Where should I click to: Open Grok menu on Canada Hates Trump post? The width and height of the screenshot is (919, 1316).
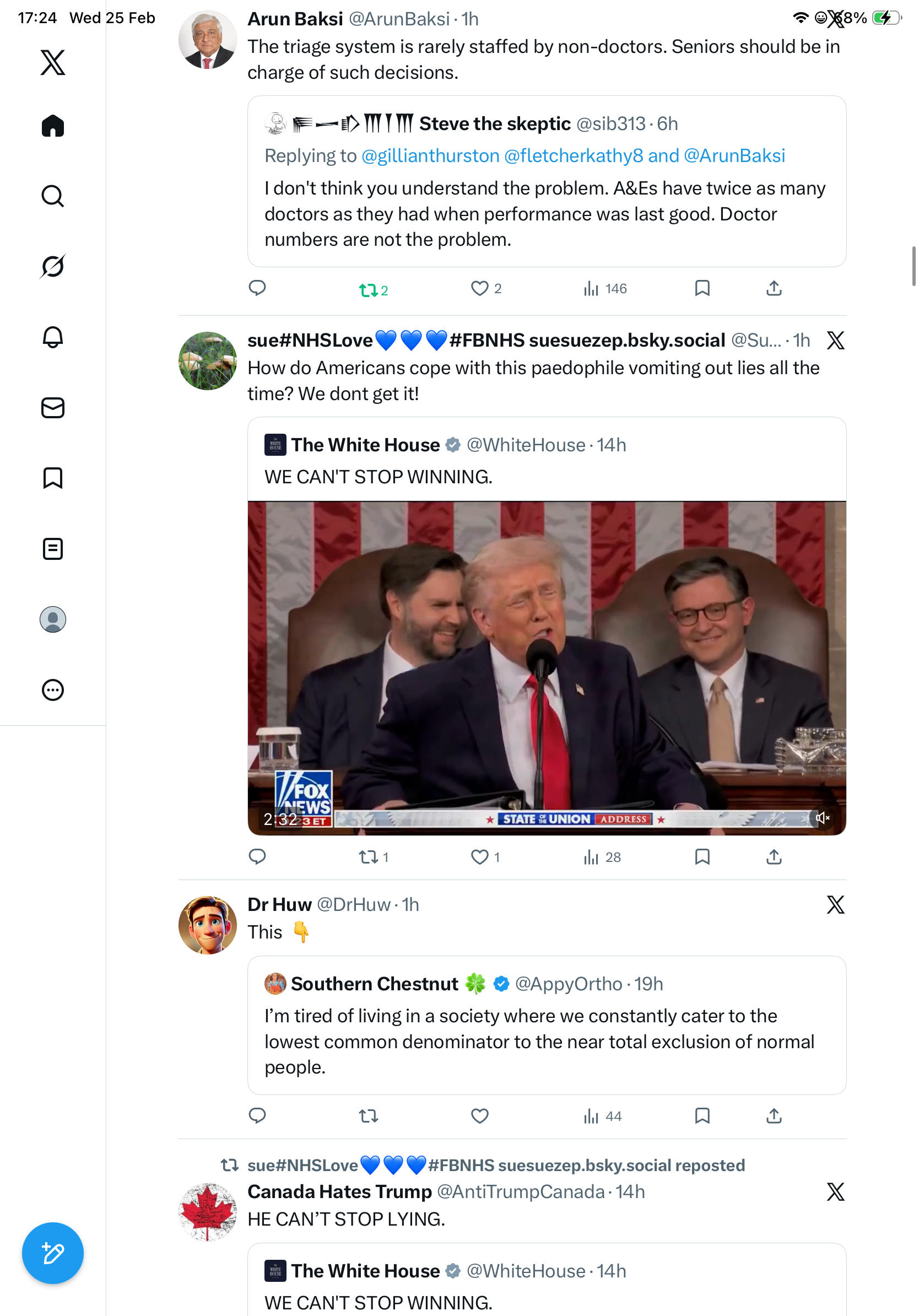[835, 1191]
